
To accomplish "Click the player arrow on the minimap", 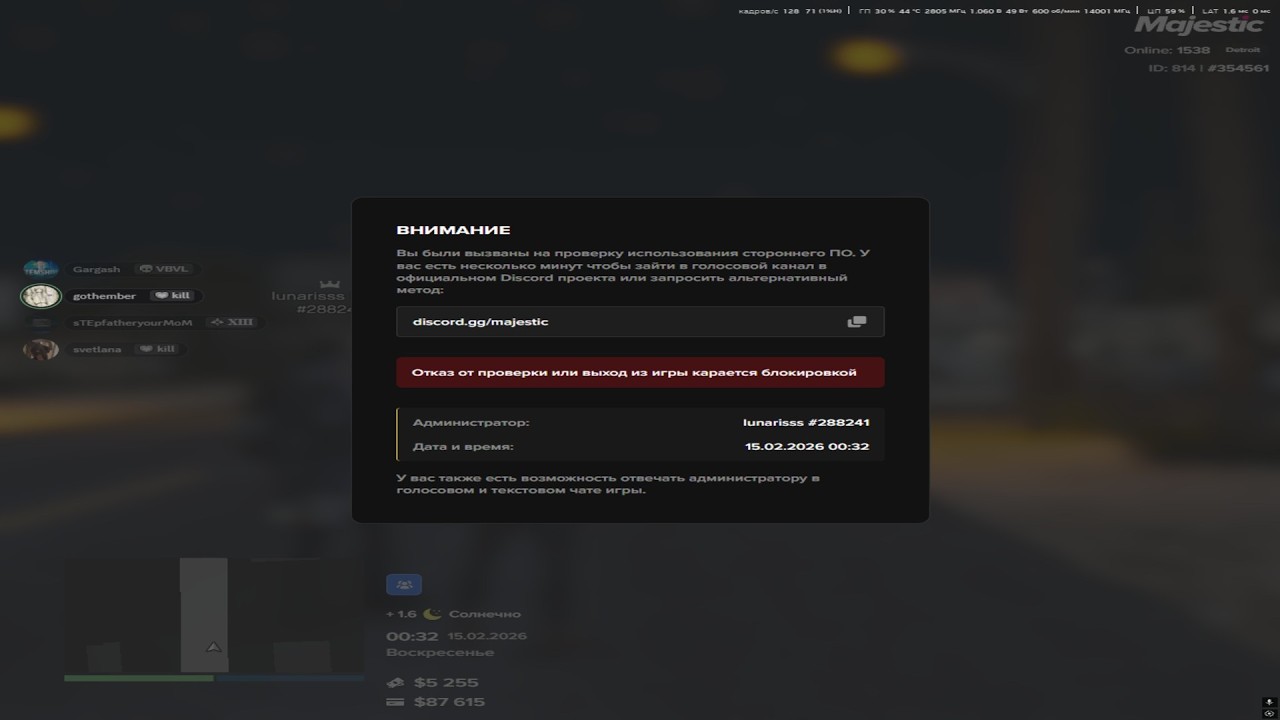I will pyautogui.click(x=213, y=648).
